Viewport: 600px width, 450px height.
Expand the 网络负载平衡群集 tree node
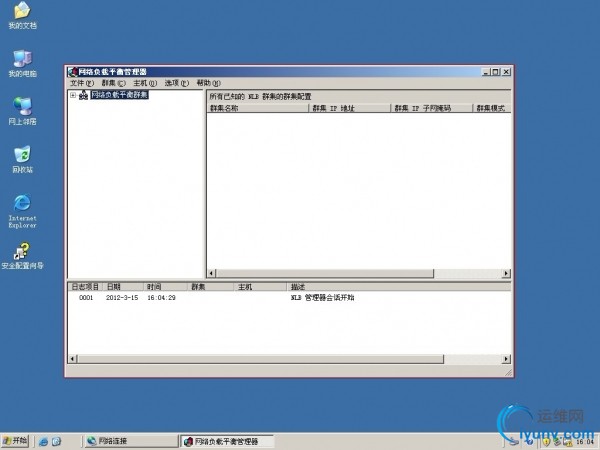click(73, 95)
